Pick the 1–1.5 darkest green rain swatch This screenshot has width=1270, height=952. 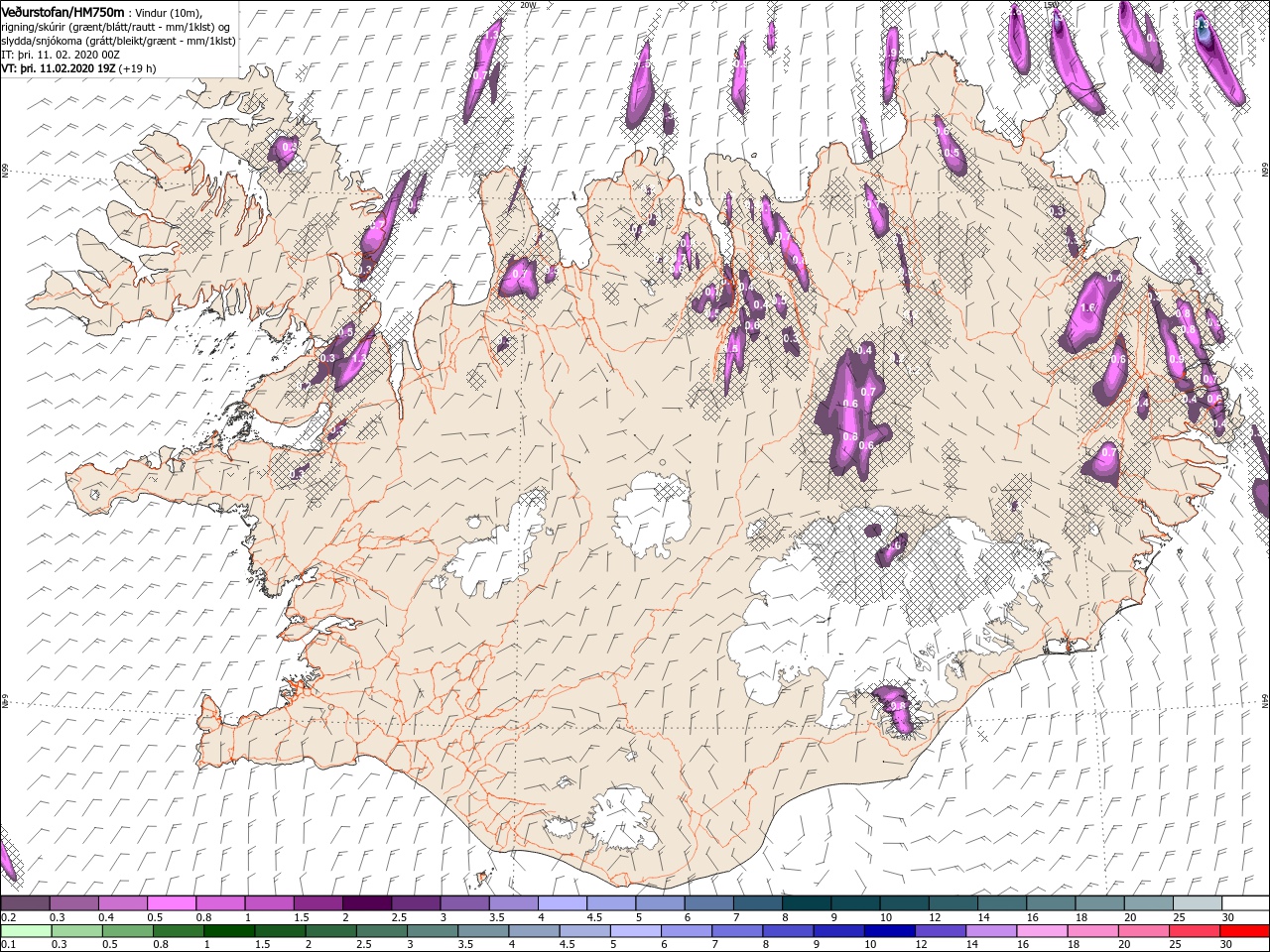click(x=228, y=931)
